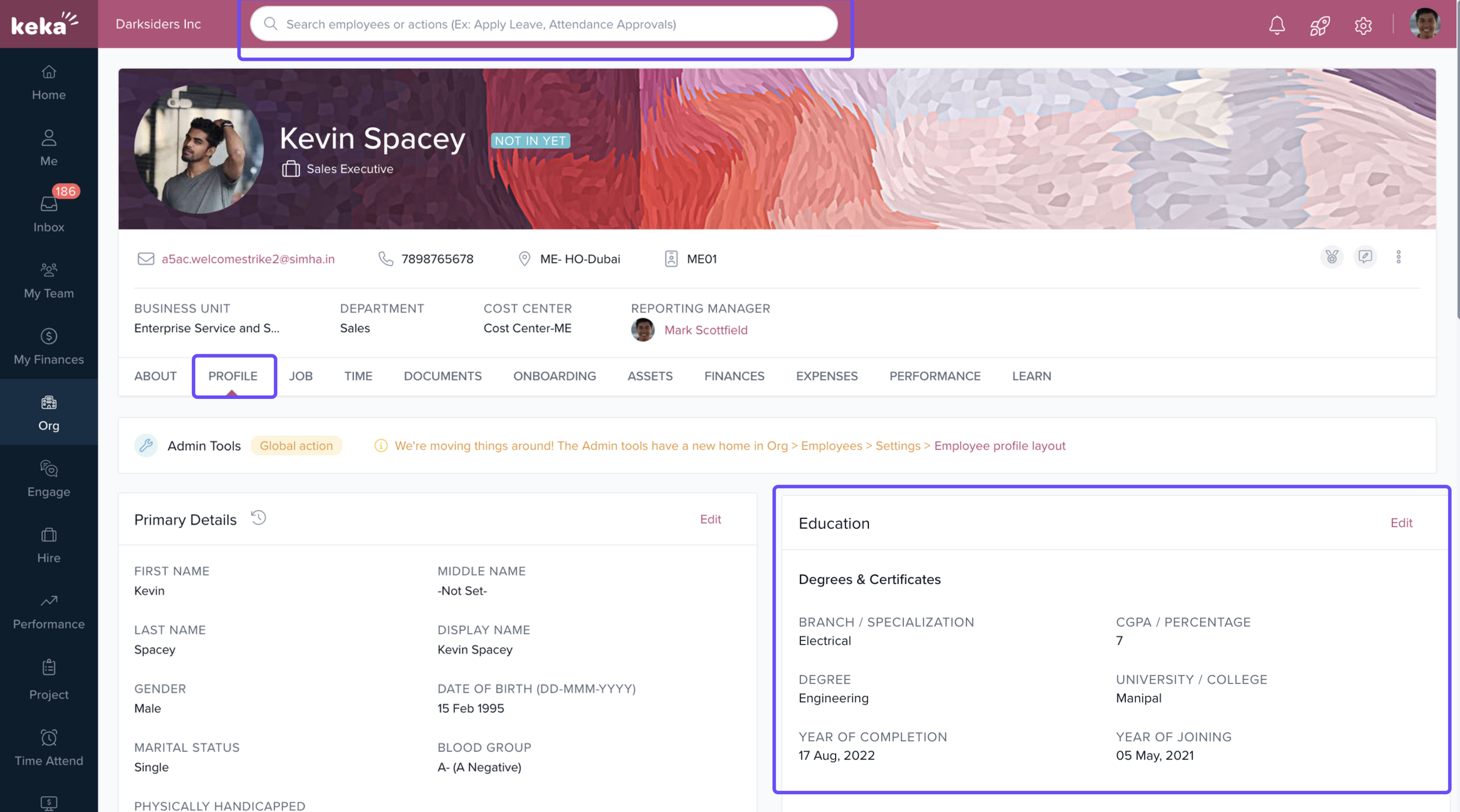This screenshot has width=1460, height=812.
Task: Open settings gear in top bar
Action: (x=1362, y=25)
